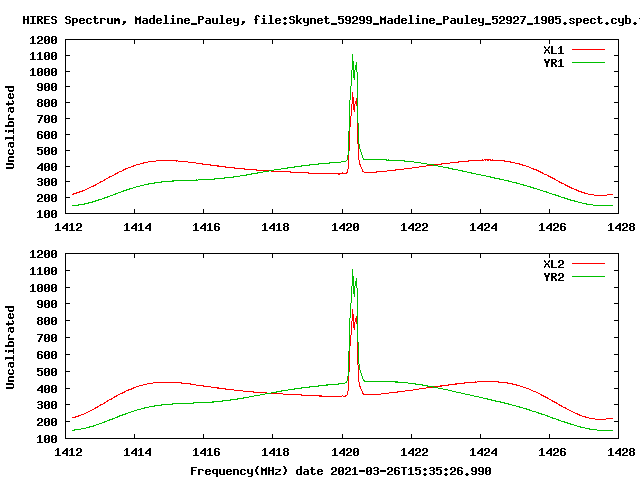Click the 1000 tick on the lower plot

tap(43, 288)
